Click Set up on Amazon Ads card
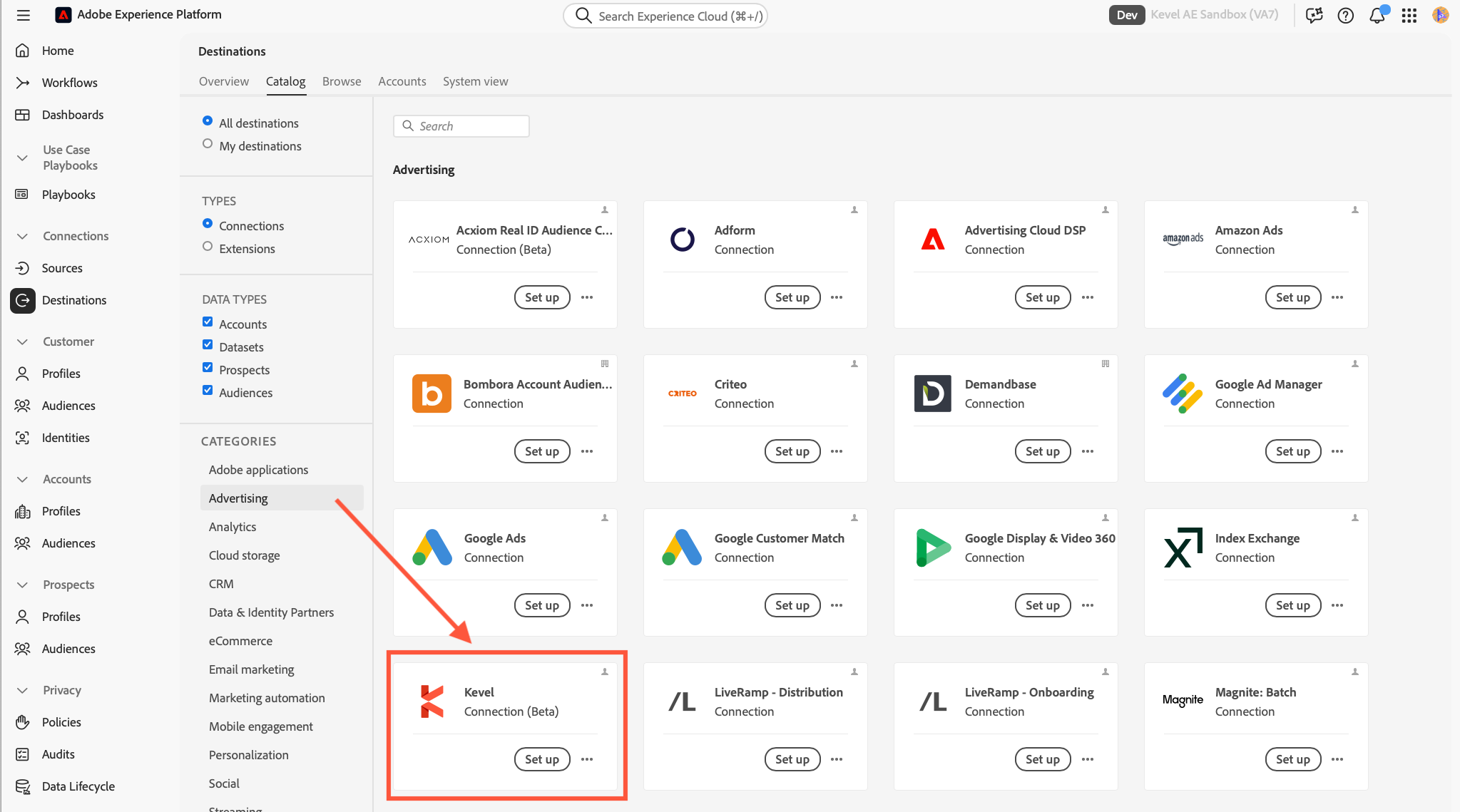 [1292, 297]
